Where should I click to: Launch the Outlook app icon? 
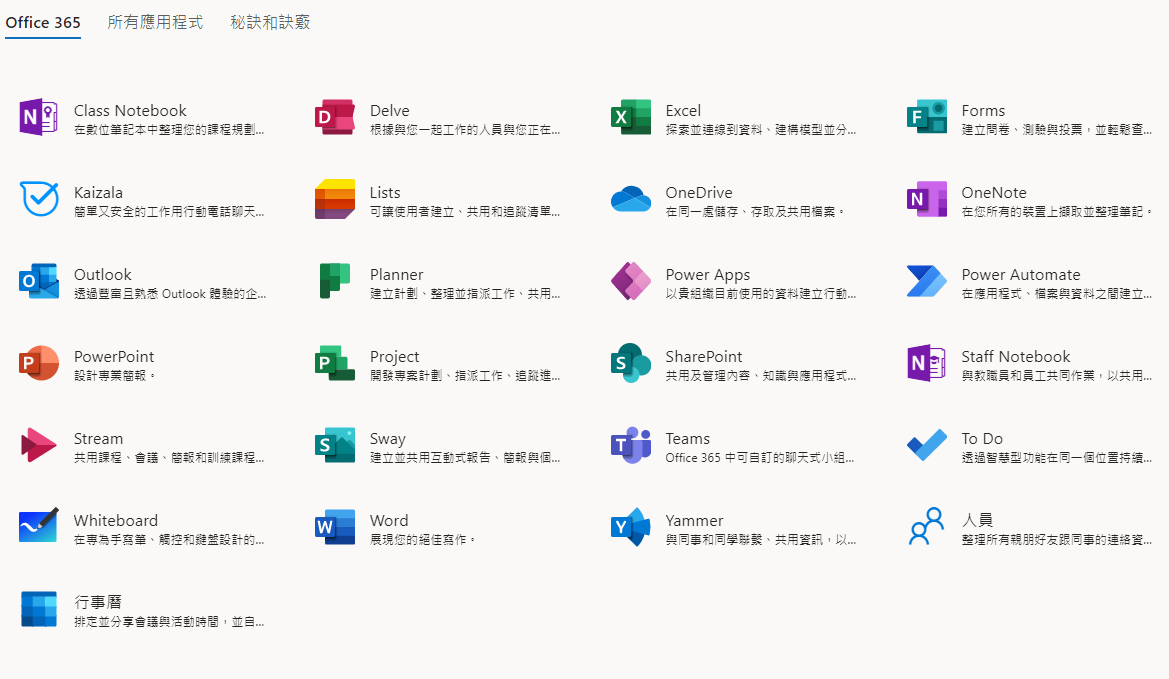[x=39, y=281]
